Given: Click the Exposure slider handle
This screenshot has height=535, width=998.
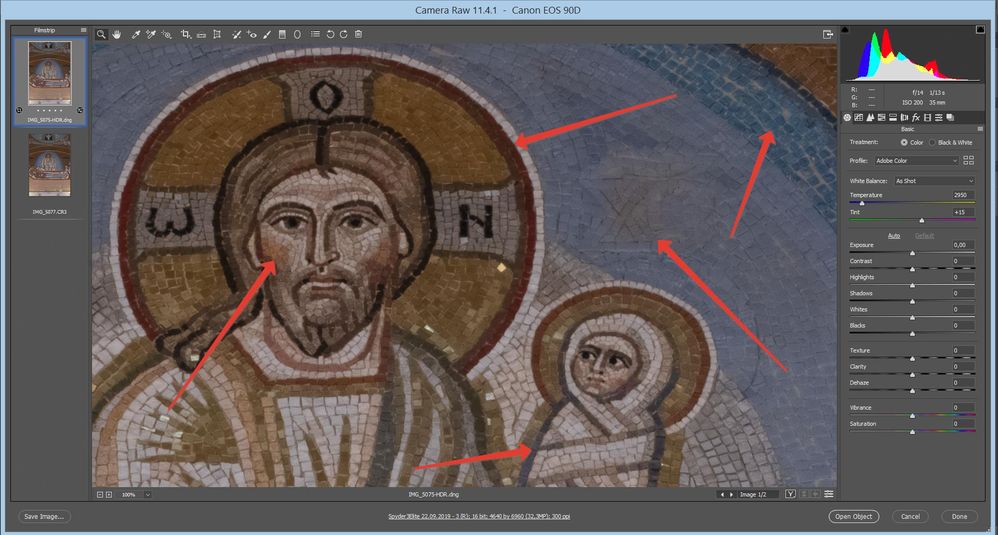Looking at the screenshot, I should click(912, 253).
